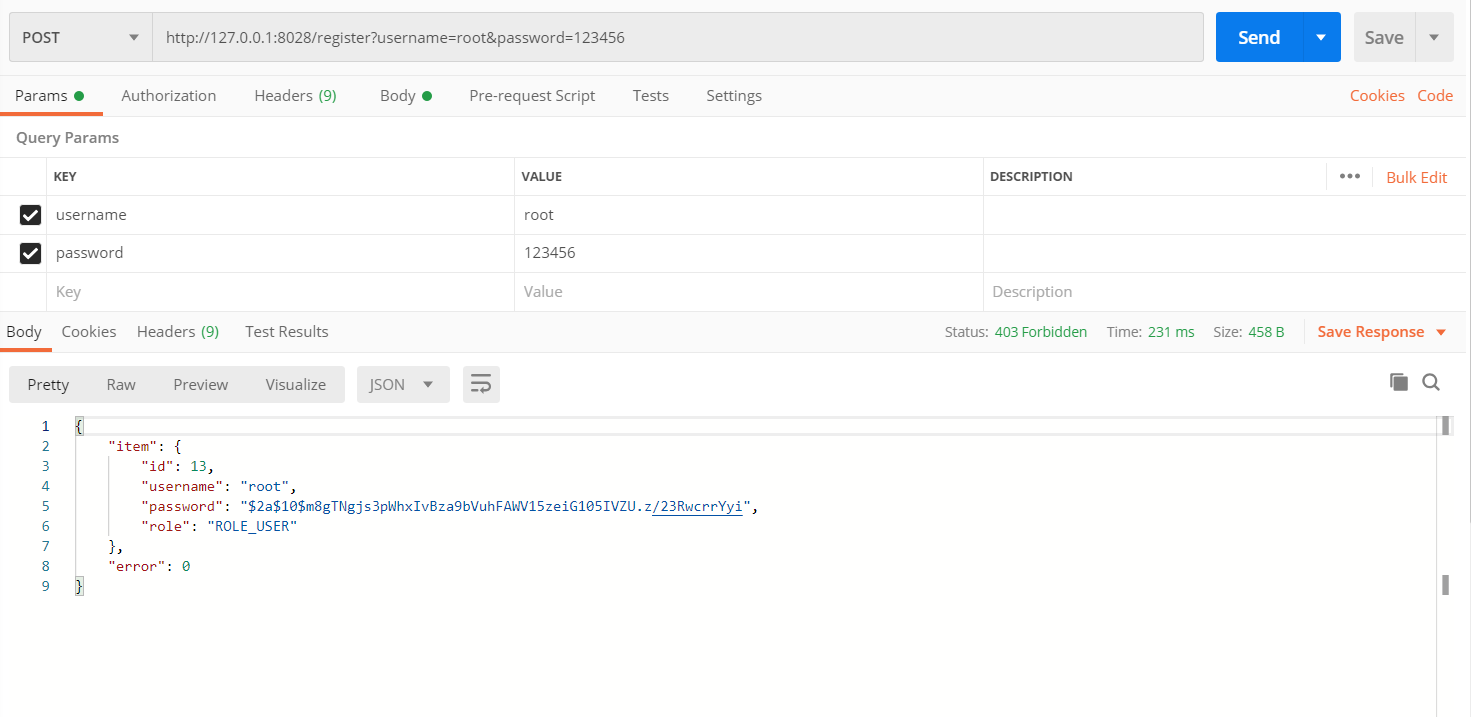Viewport: 1471px width, 717px height.
Task: Switch to the Authorization tab
Action: 168,95
